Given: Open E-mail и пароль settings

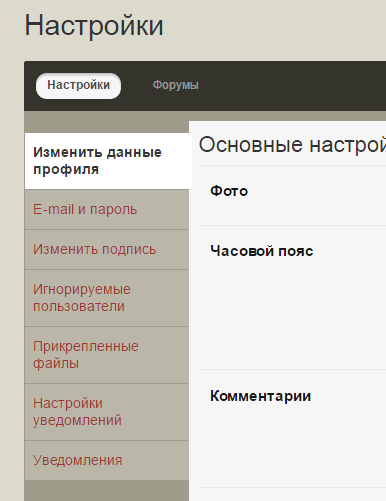Looking at the screenshot, I should 107,209.
